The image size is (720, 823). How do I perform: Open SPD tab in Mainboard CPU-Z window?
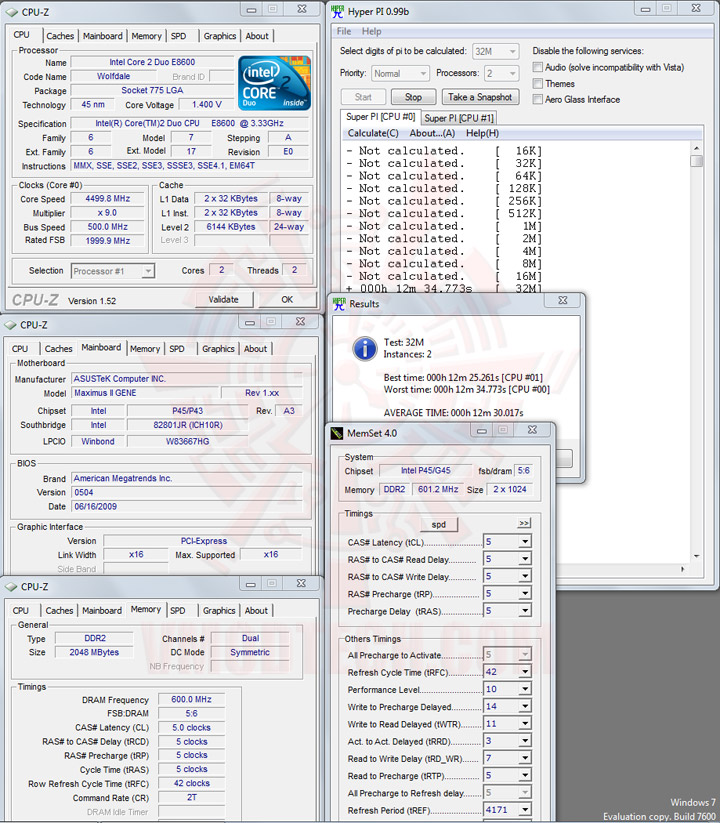177,349
